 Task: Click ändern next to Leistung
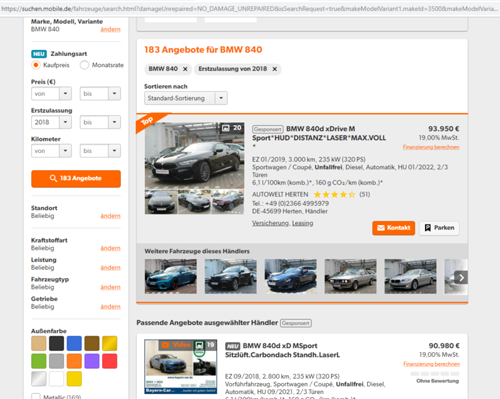(x=110, y=268)
